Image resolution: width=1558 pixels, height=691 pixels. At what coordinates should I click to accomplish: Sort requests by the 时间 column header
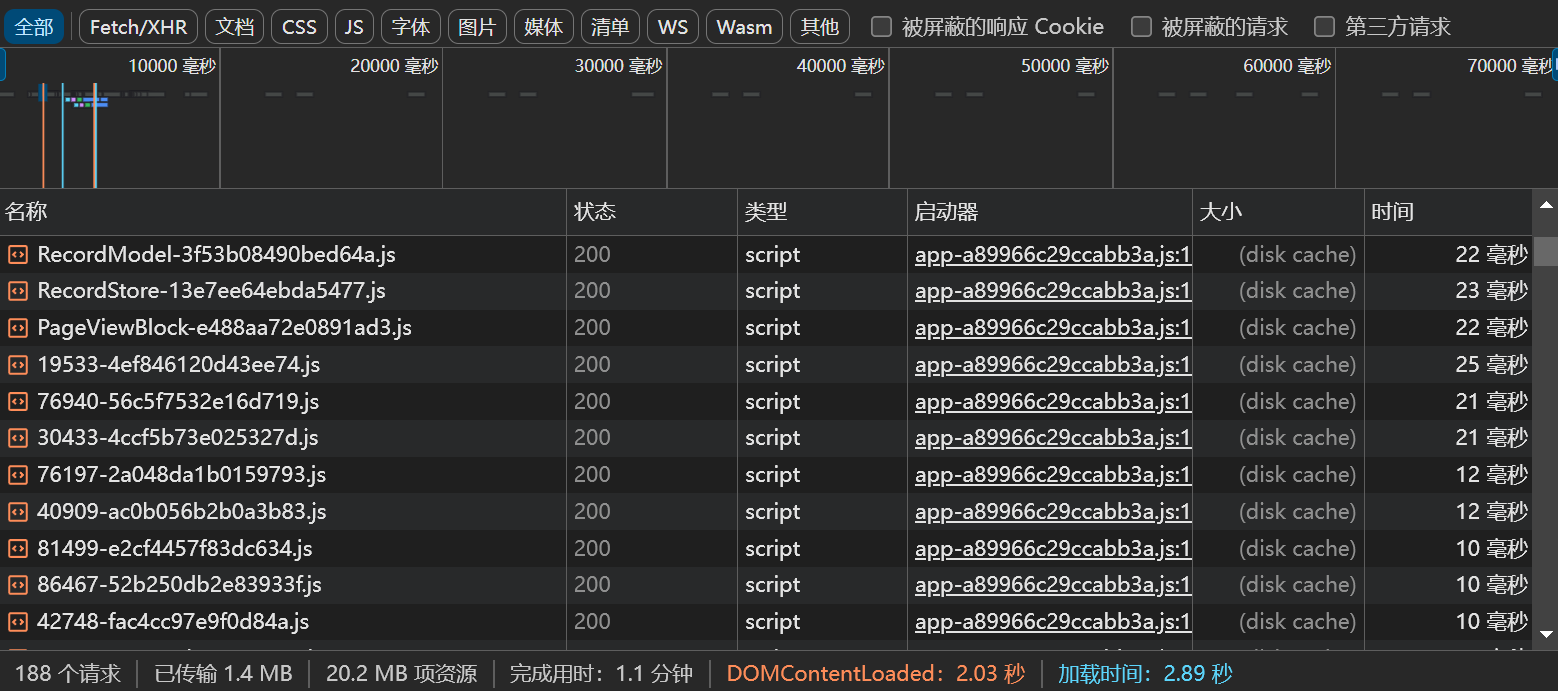[x=1392, y=212]
